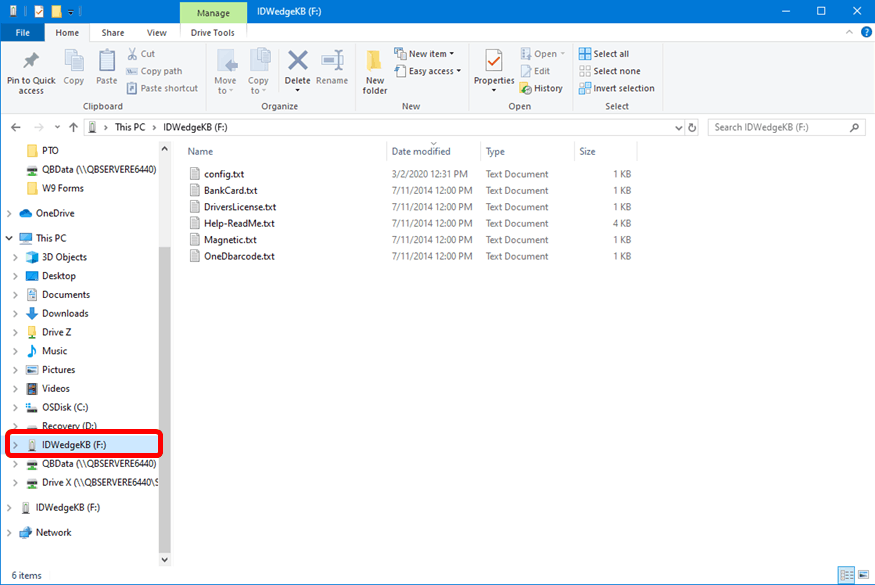This screenshot has height=585, width=875.
Task: Open W9 Forms quick access folder
Action: tap(62, 188)
